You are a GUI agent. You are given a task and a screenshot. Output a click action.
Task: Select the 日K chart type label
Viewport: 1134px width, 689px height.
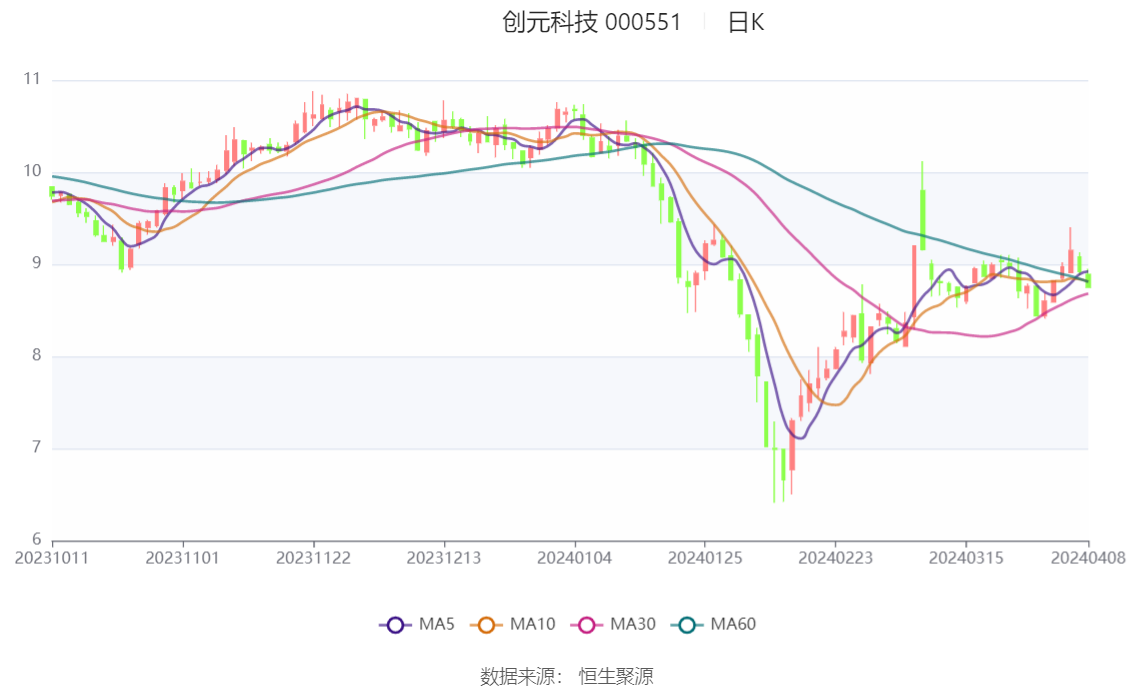(x=746, y=22)
